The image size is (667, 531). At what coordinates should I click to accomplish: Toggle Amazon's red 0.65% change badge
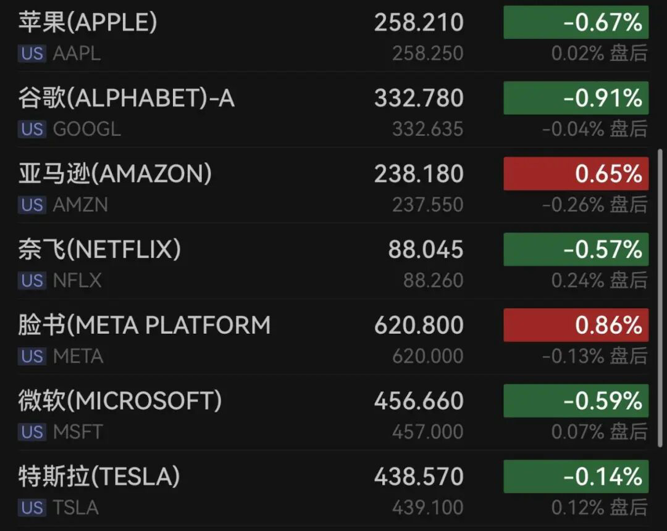575,174
